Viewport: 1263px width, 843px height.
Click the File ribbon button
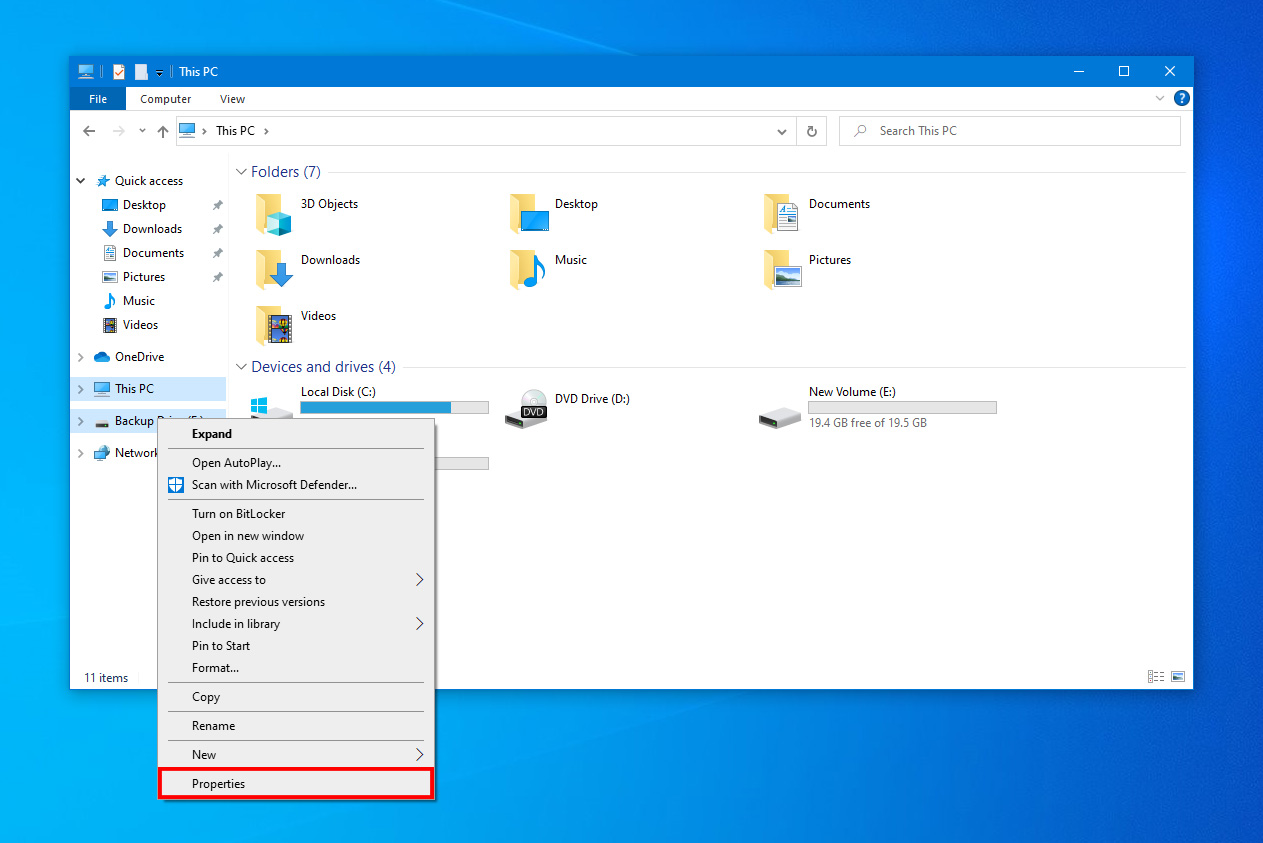(x=98, y=99)
